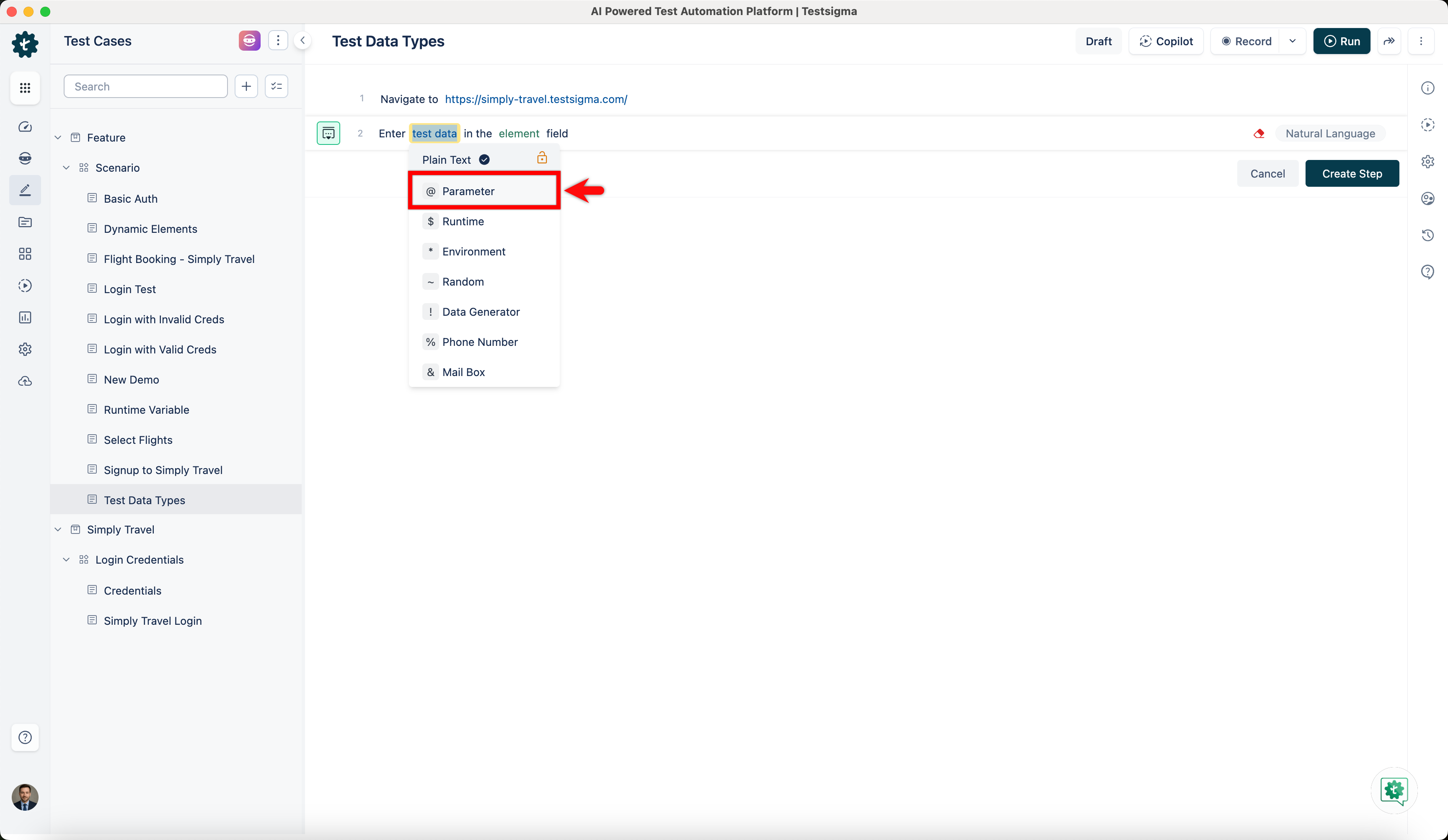Click the Create Step button
The height and width of the screenshot is (840, 1448).
pyautogui.click(x=1352, y=173)
